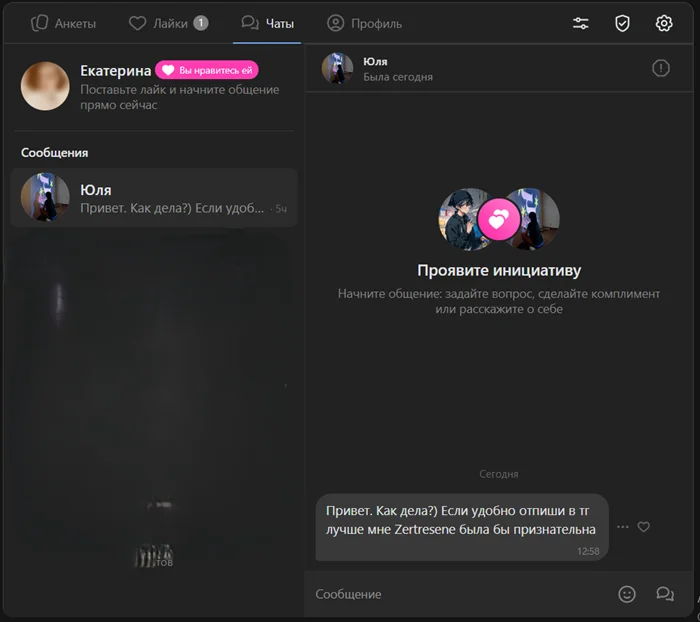Click the quick replies bubbles icon
The image size is (700, 622).
pos(665,594)
